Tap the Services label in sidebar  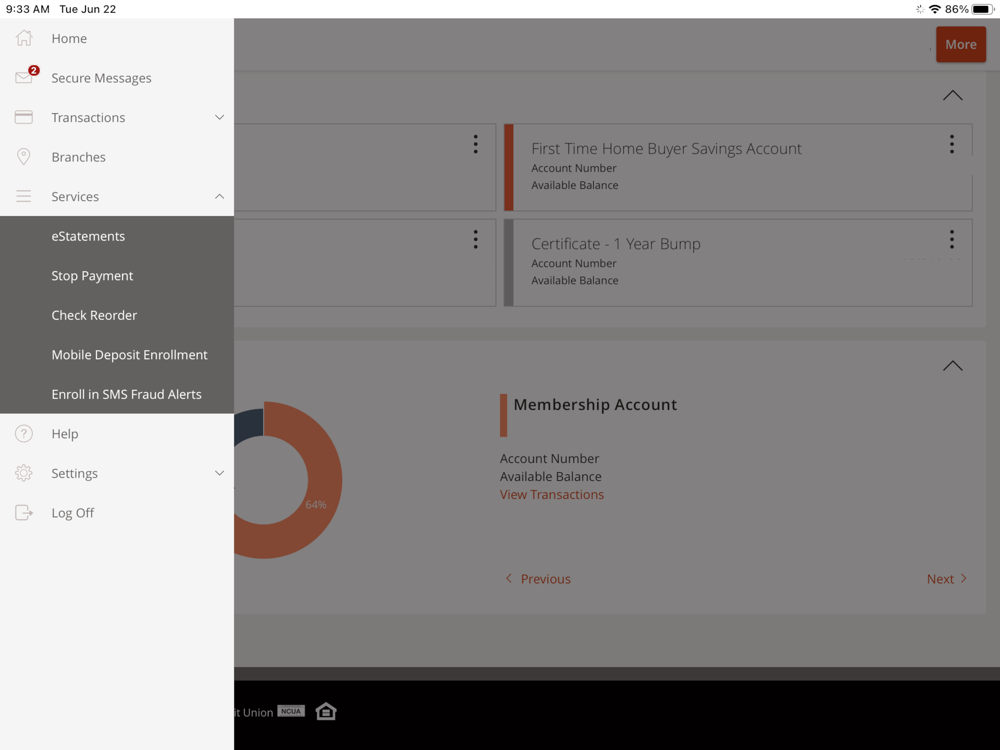[75, 196]
